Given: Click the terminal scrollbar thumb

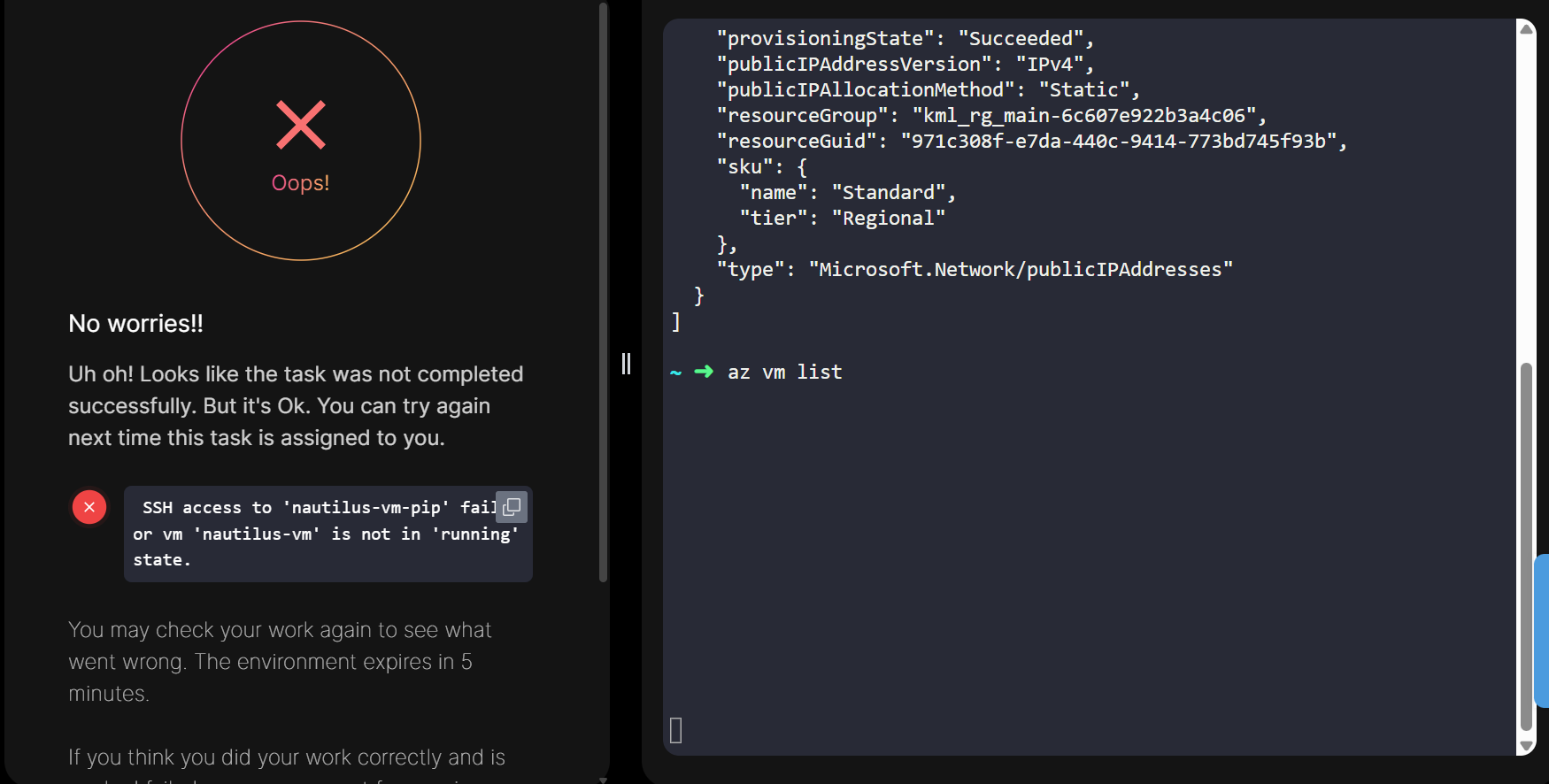Looking at the screenshot, I should (1526, 545).
